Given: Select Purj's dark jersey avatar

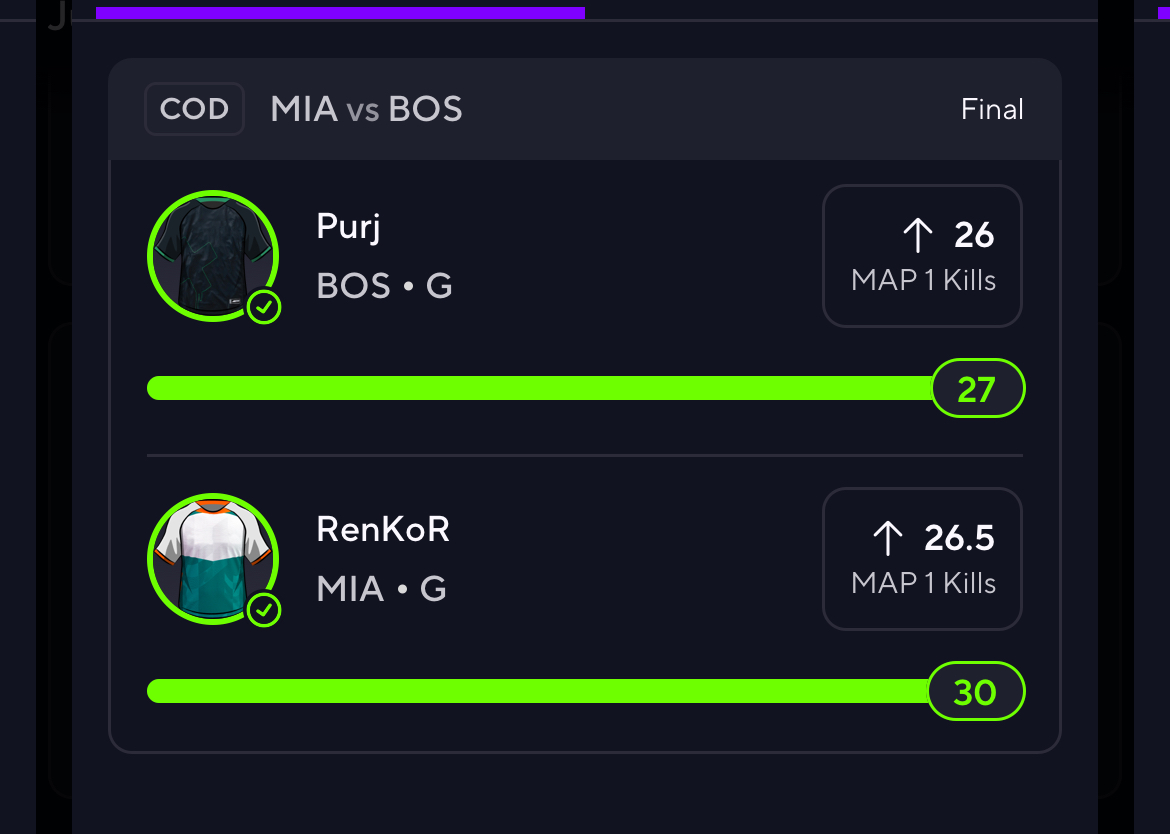Looking at the screenshot, I should 213,256.
